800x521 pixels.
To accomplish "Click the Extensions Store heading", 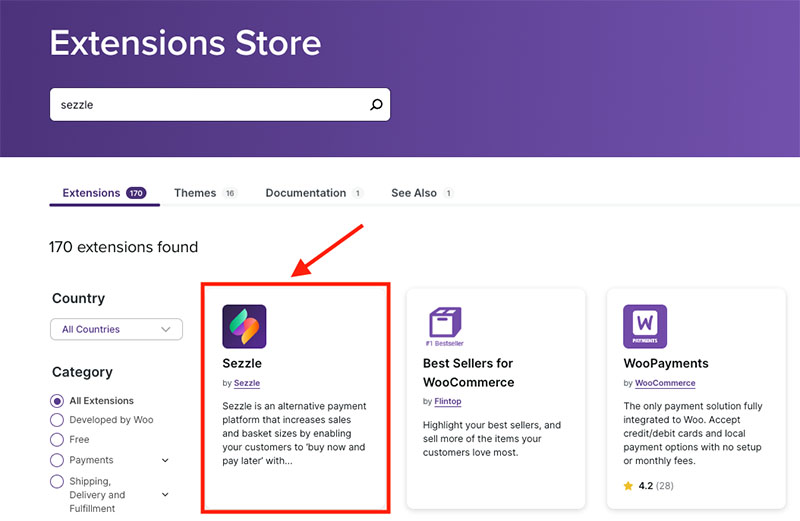I will 185,42.
